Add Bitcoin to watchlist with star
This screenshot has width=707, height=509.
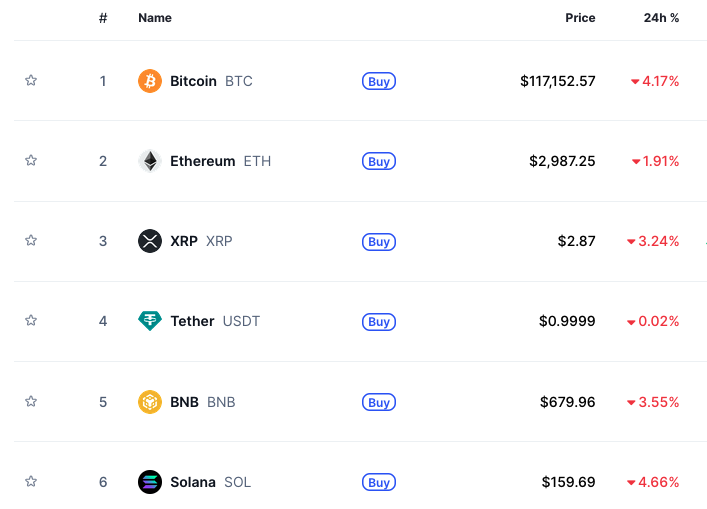pyautogui.click(x=31, y=81)
